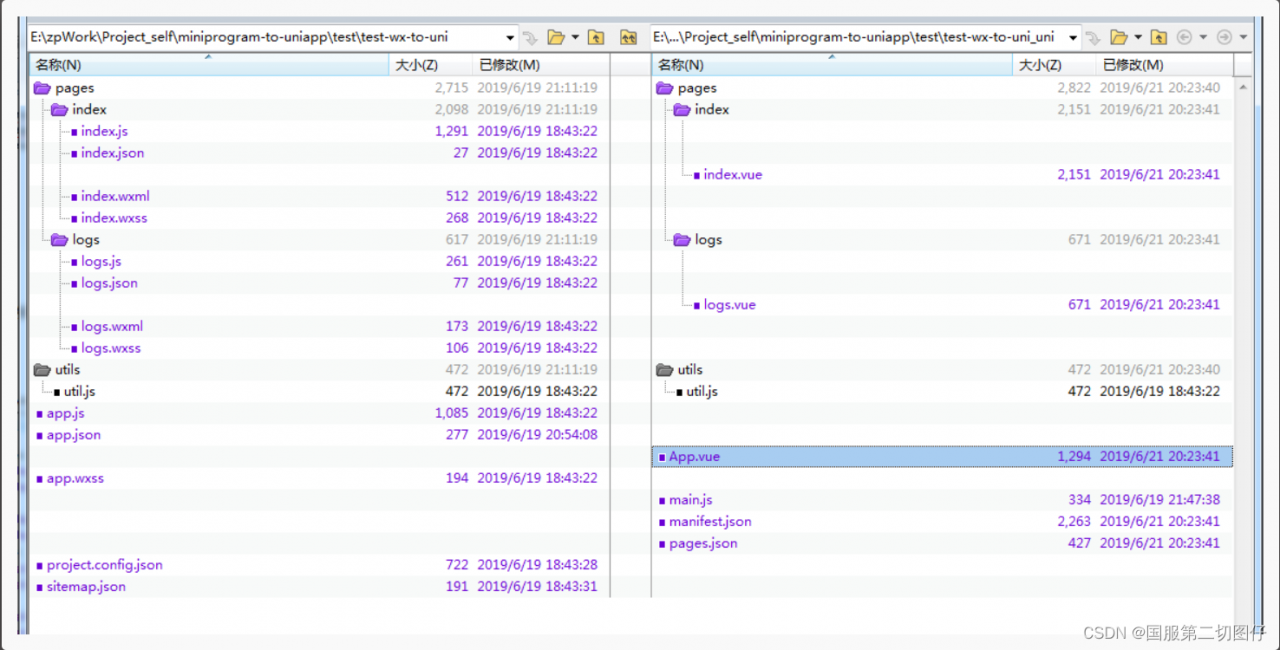
Task: Select the utils folder in left pane
Action: [67, 370]
